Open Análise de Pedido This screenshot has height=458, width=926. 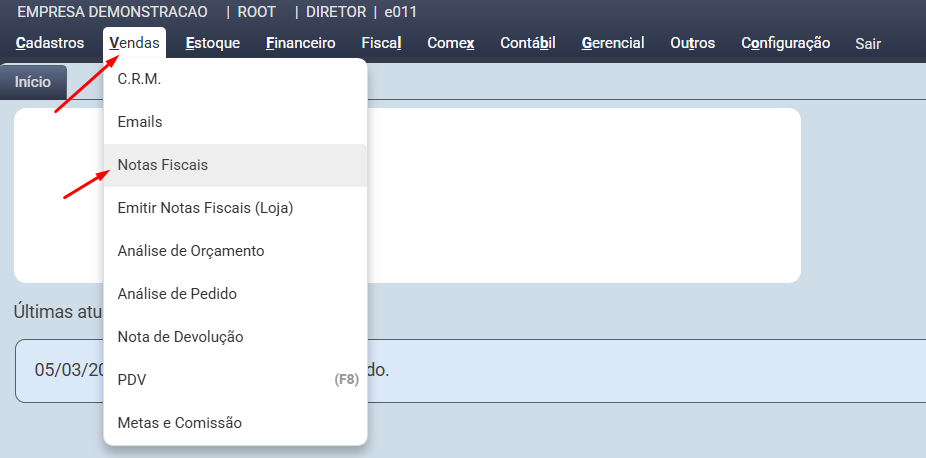[176, 294]
